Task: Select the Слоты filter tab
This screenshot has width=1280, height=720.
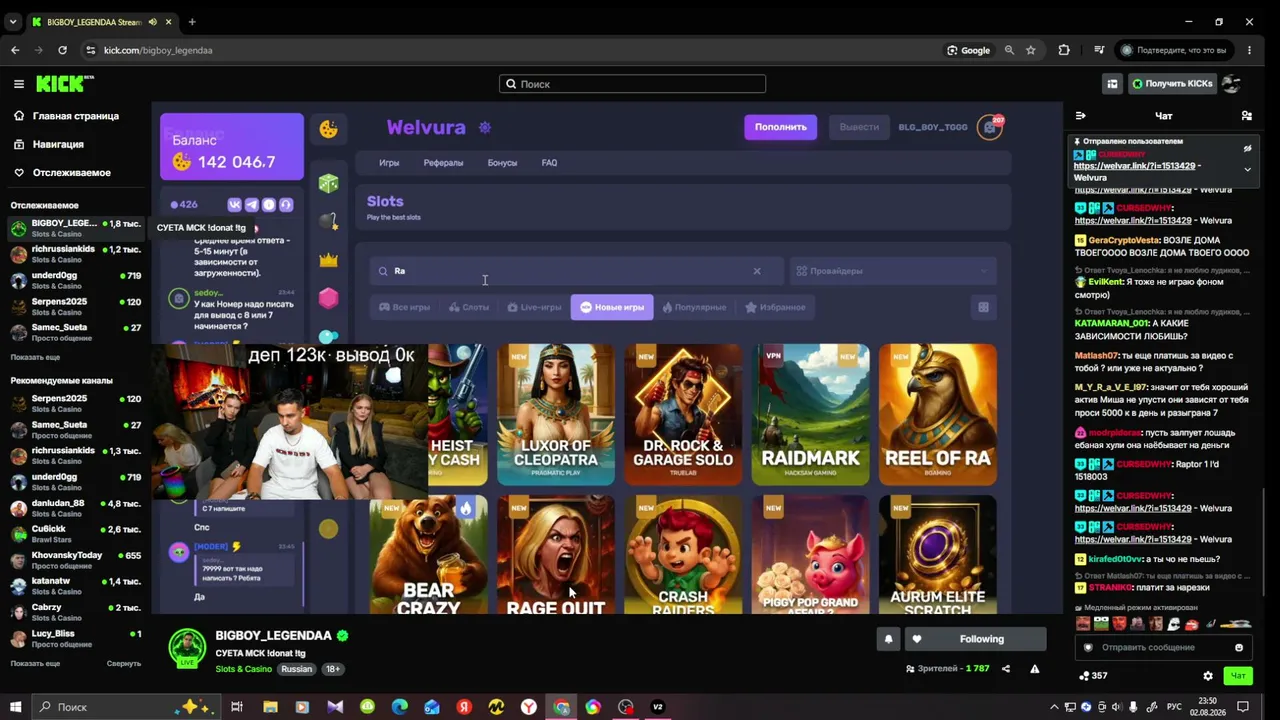Action: point(469,307)
